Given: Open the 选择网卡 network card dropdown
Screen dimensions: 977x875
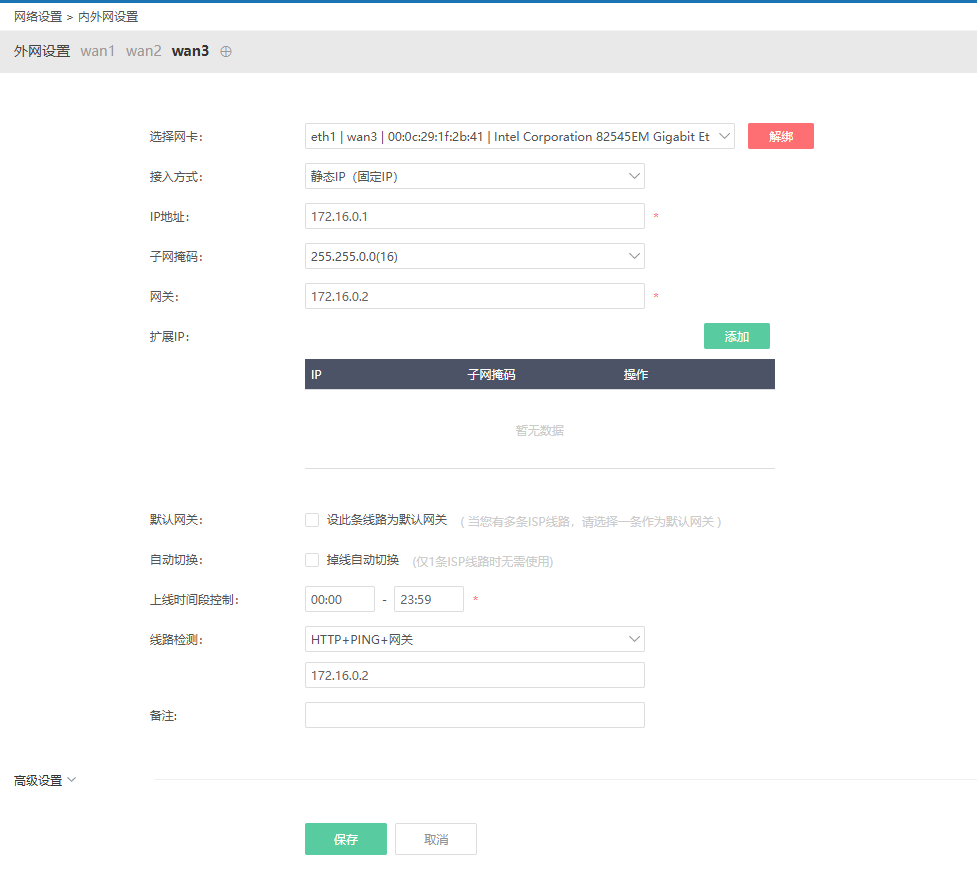Looking at the screenshot, I should (519, 137).
